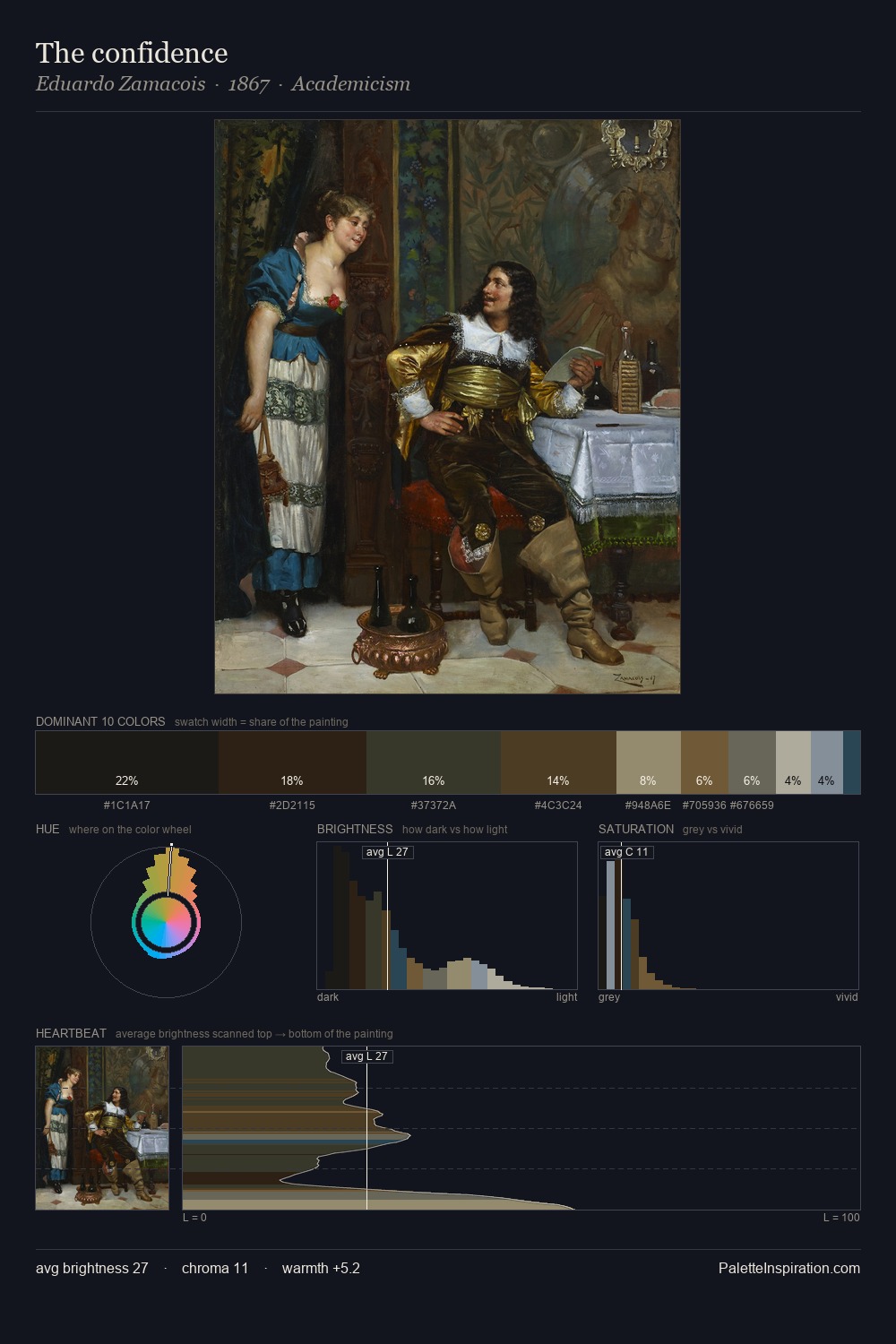Choose the 6% grey swatch above #676659

752,762
